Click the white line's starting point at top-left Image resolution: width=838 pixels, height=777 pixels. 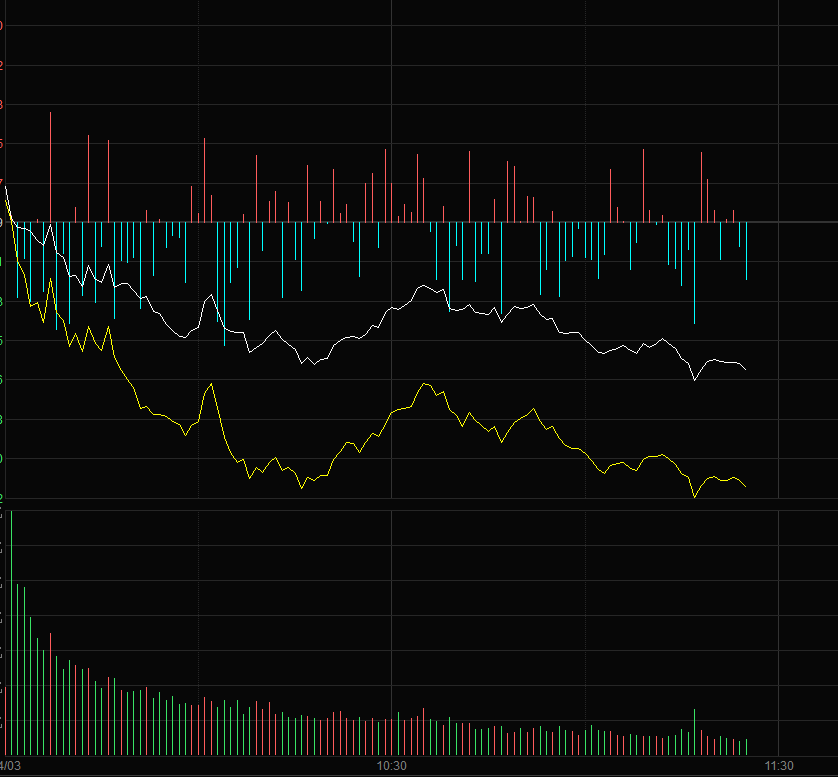pyautogui.click(x=6, y=187)
